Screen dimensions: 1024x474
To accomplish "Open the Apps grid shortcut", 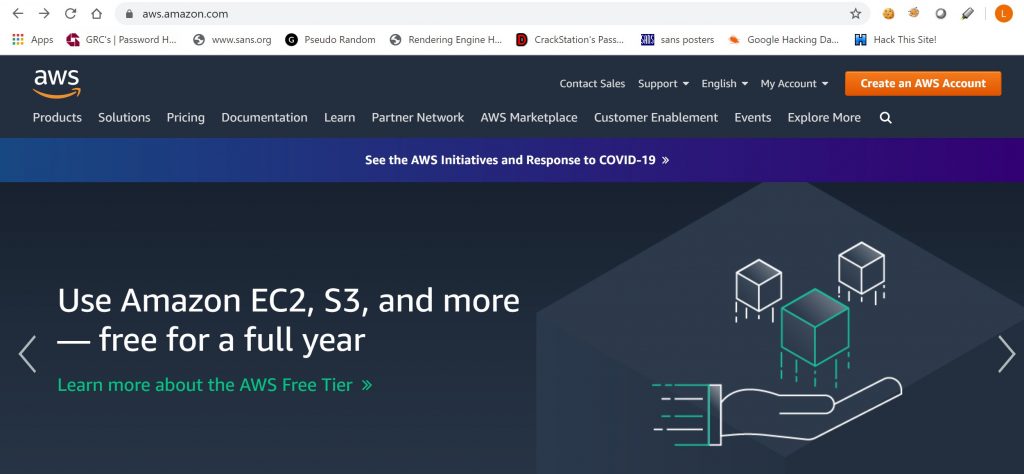I will (x=33, y=40).
